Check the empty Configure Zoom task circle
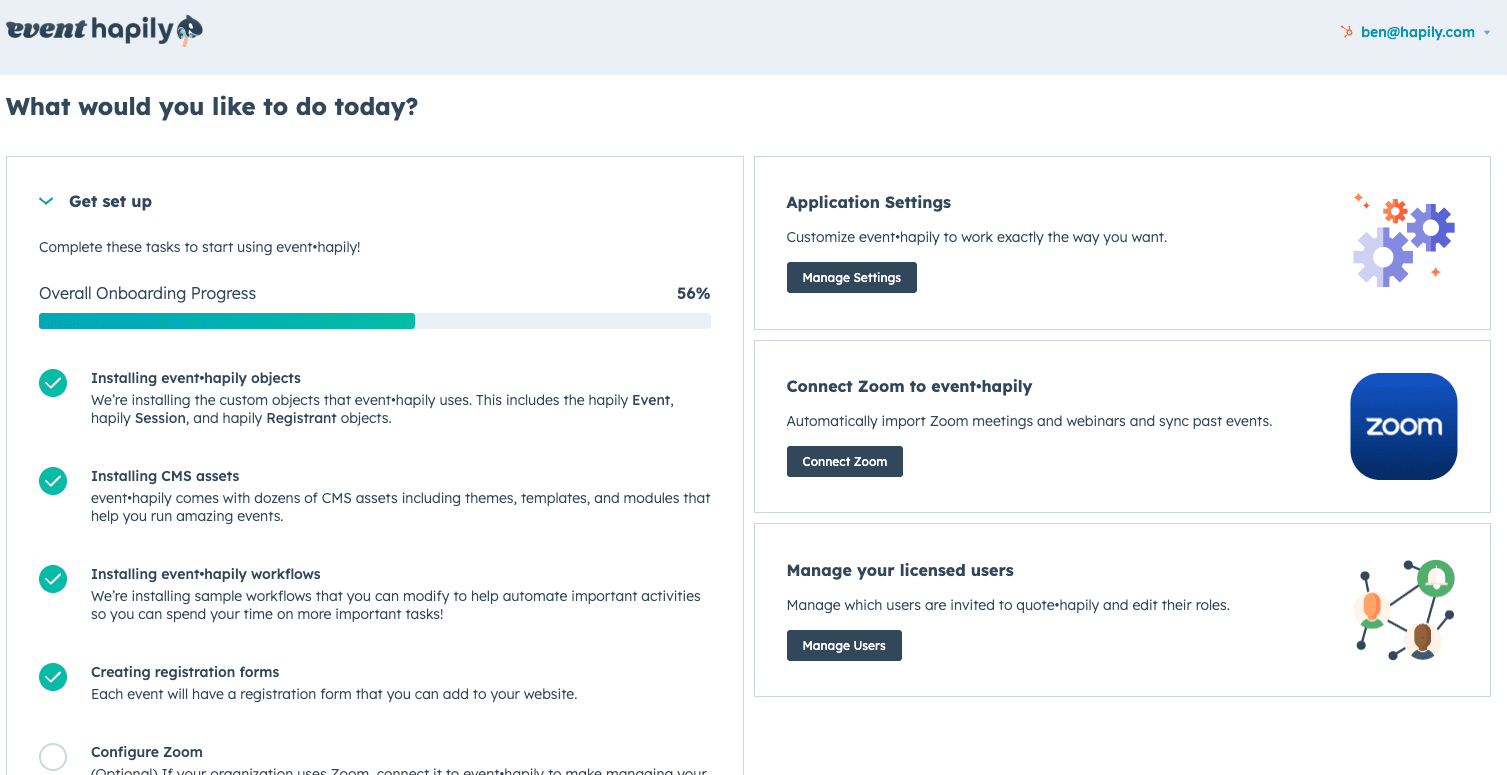The width and height of the screenshot is (1507, 775). pos(53,757)
